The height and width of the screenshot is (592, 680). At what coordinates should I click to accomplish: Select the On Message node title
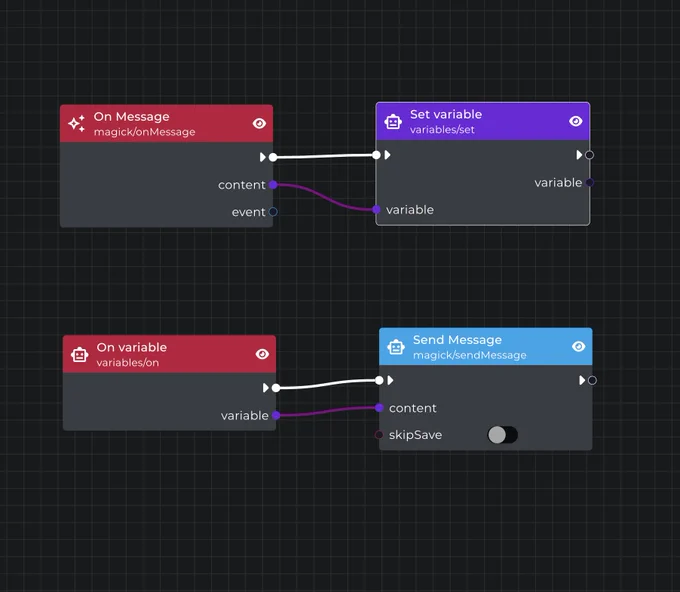131,117
